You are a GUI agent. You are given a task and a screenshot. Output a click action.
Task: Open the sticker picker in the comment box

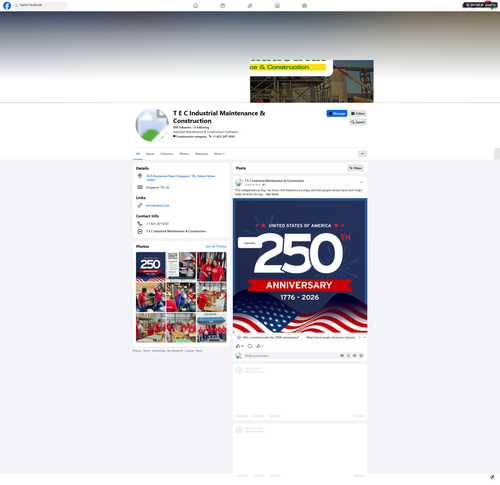[361, 356]
